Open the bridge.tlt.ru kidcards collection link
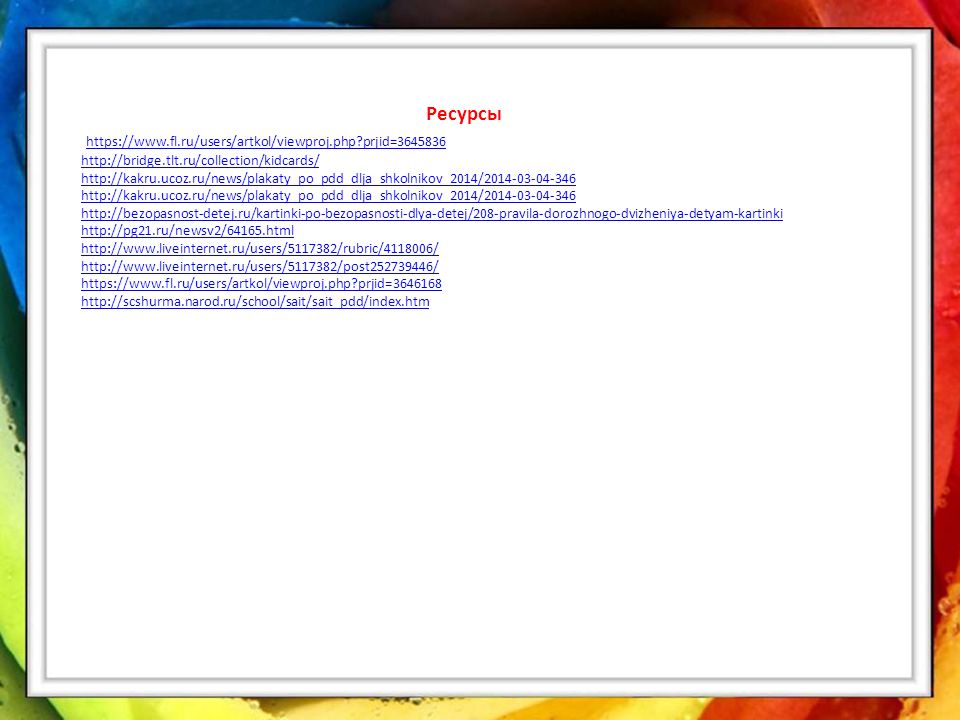 click(x=200, y=160)
